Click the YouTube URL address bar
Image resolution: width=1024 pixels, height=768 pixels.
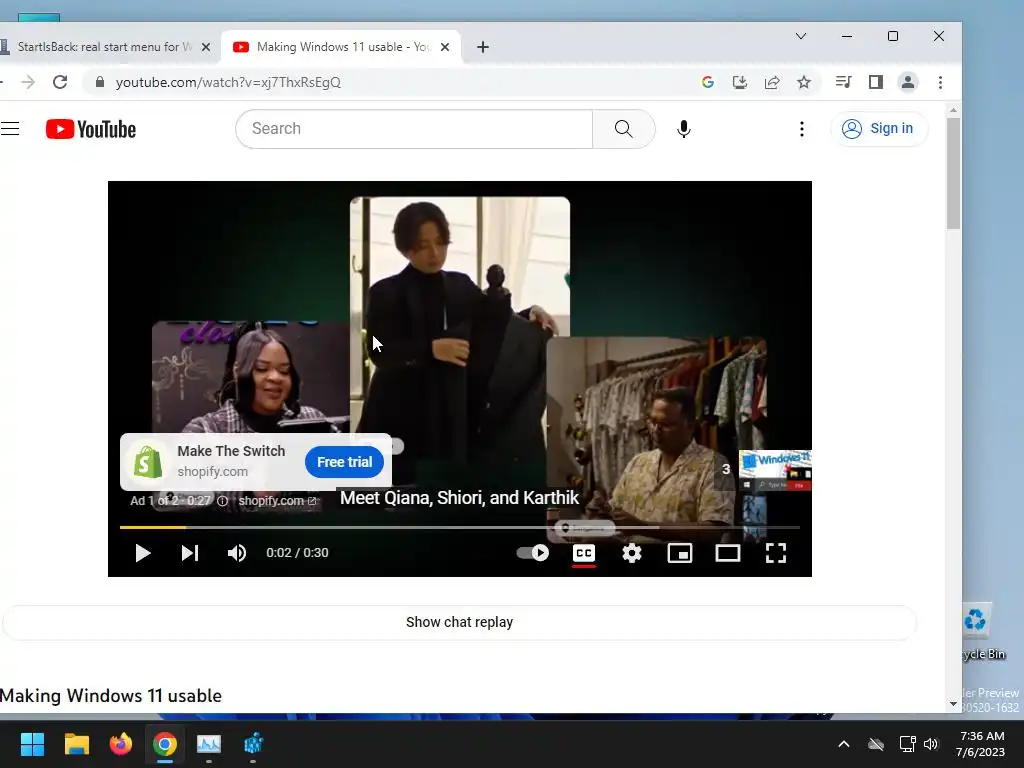[228, 82]
